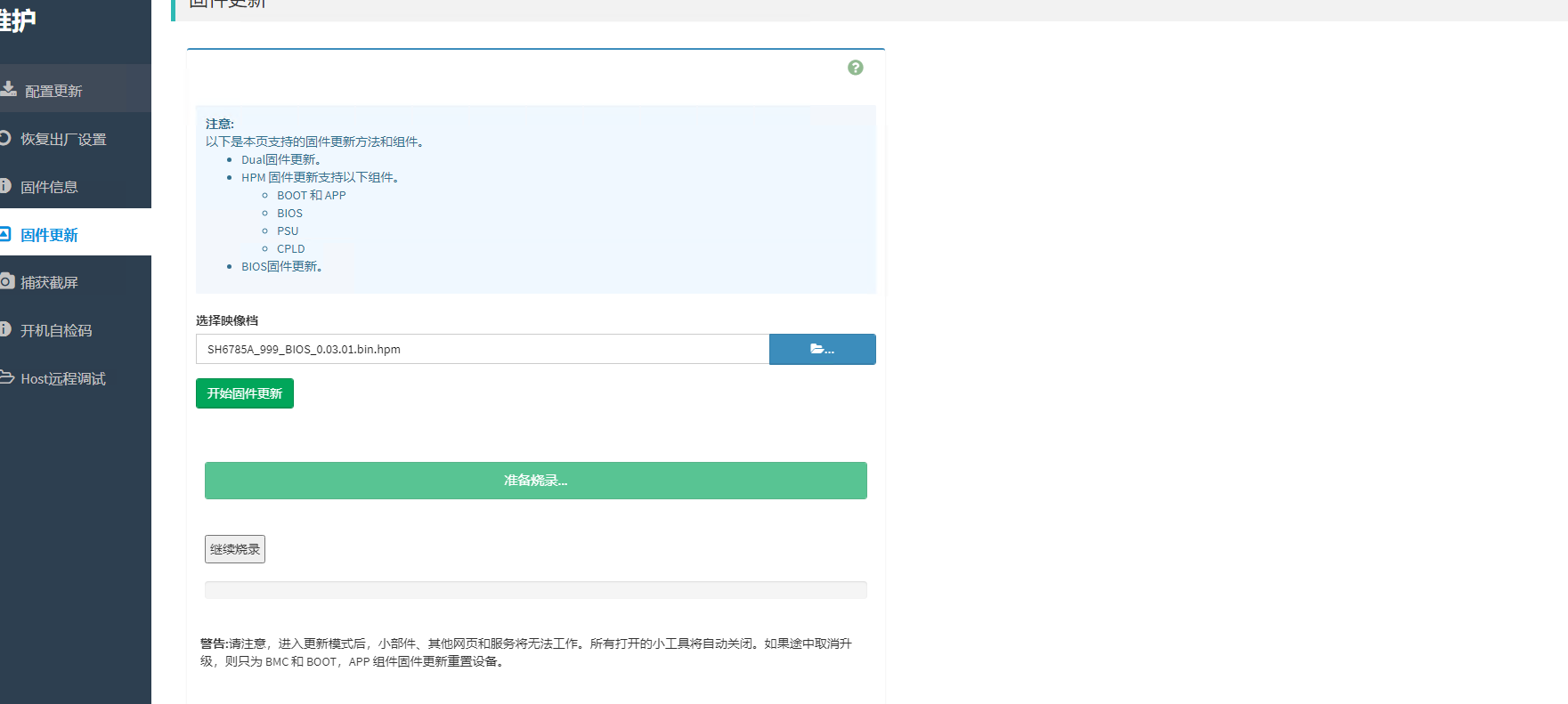Click the info icon beside 开机自检码
This screenshot has height=704, width=1568.
(5, 329)
